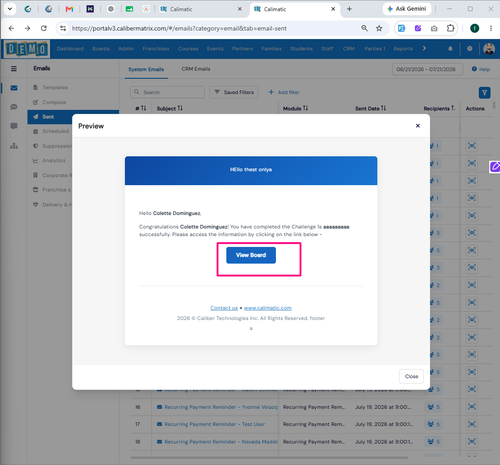Viewport: 500px width, 465px height.
Task: Click the horizontal scrollbar below the table
Action: (x=269, y=458)
